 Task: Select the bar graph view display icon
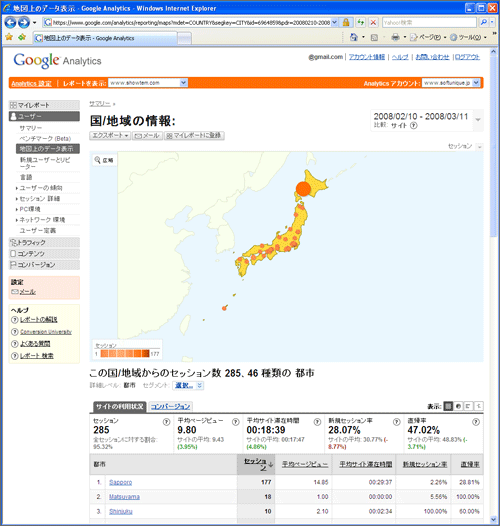coord(468,406)
